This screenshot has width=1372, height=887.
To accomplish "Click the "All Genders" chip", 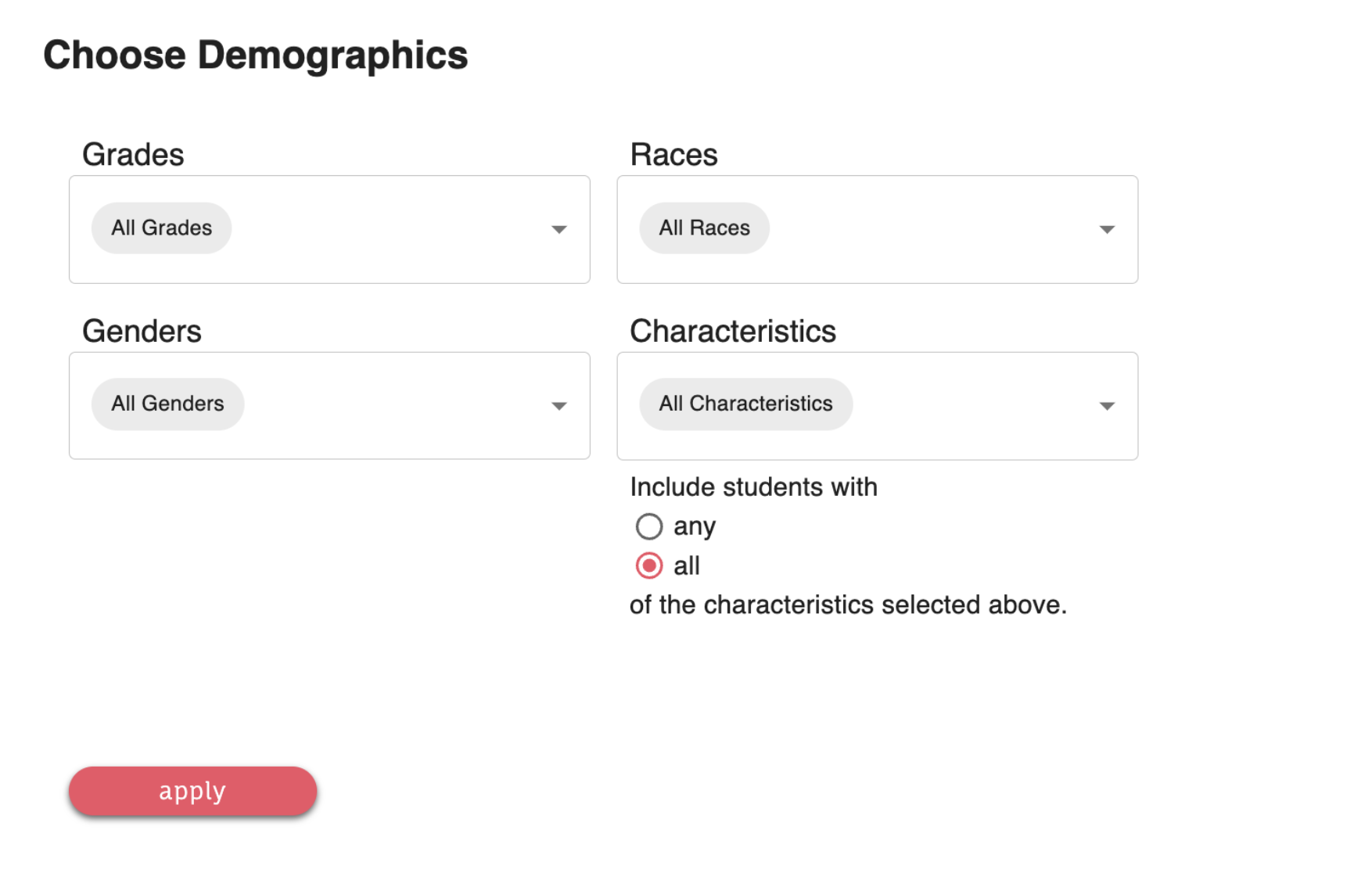I will point(167,404).
